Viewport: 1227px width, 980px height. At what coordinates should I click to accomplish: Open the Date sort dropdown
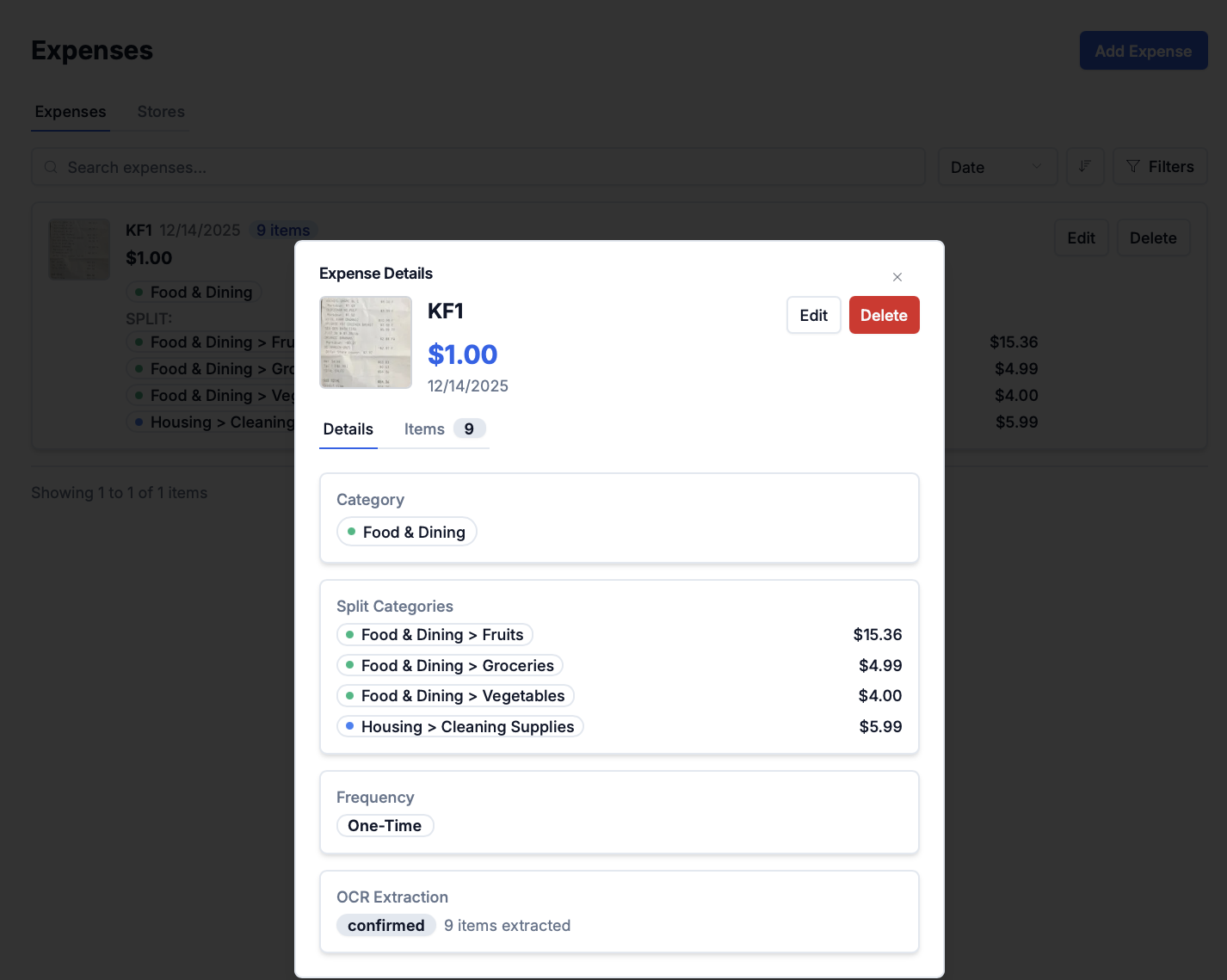click(996, 167)
